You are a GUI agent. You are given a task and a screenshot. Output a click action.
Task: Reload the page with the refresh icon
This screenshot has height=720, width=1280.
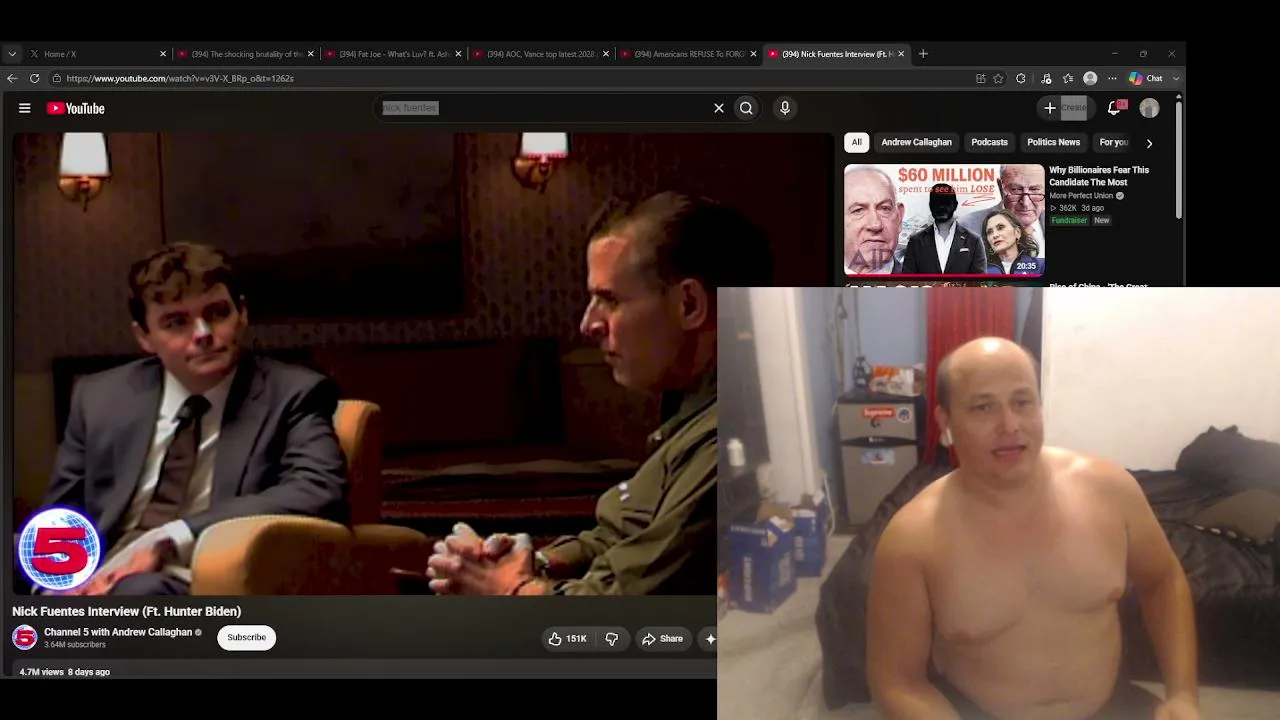tap(34, 78)
